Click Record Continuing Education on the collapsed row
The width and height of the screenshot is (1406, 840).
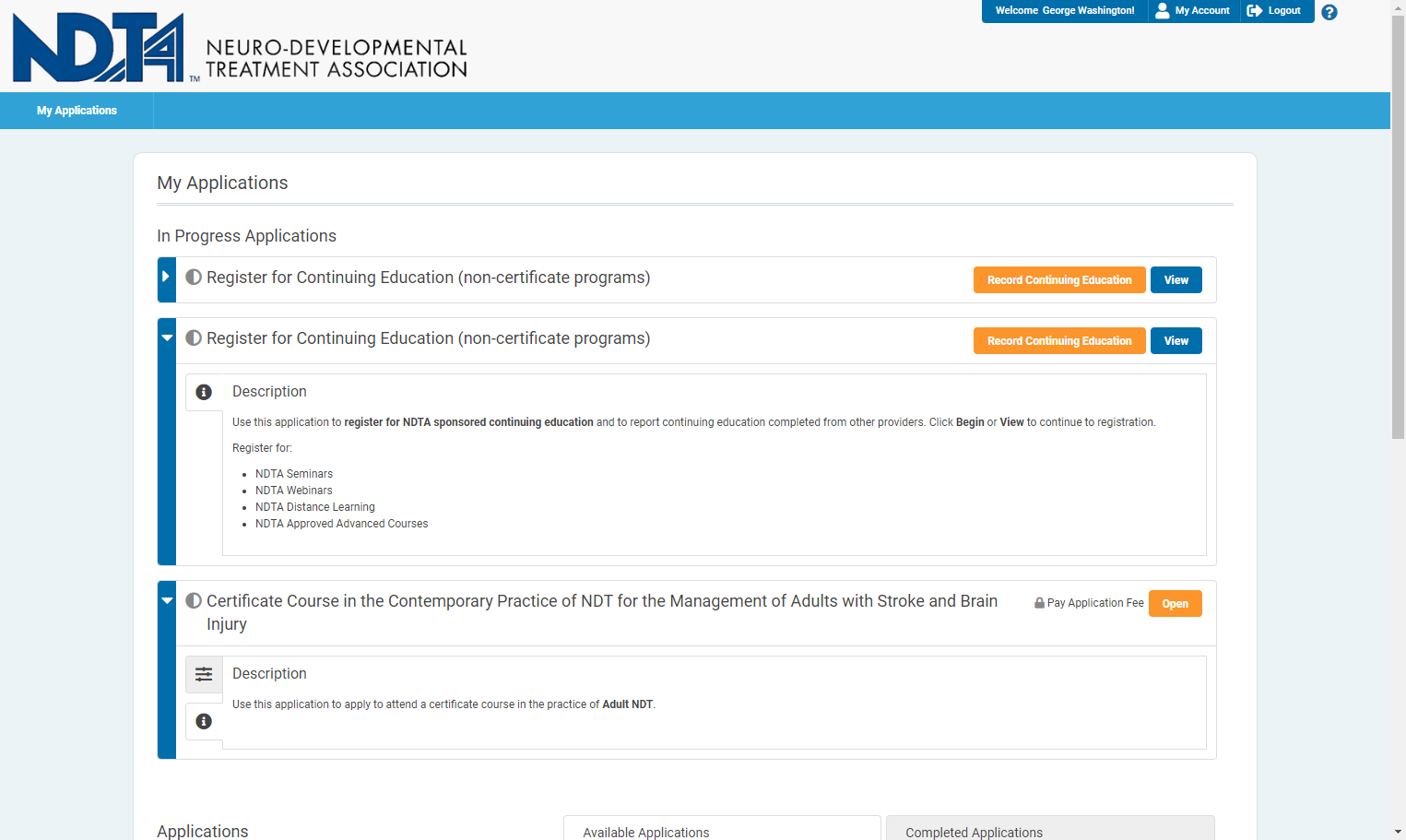point(1059,280)
